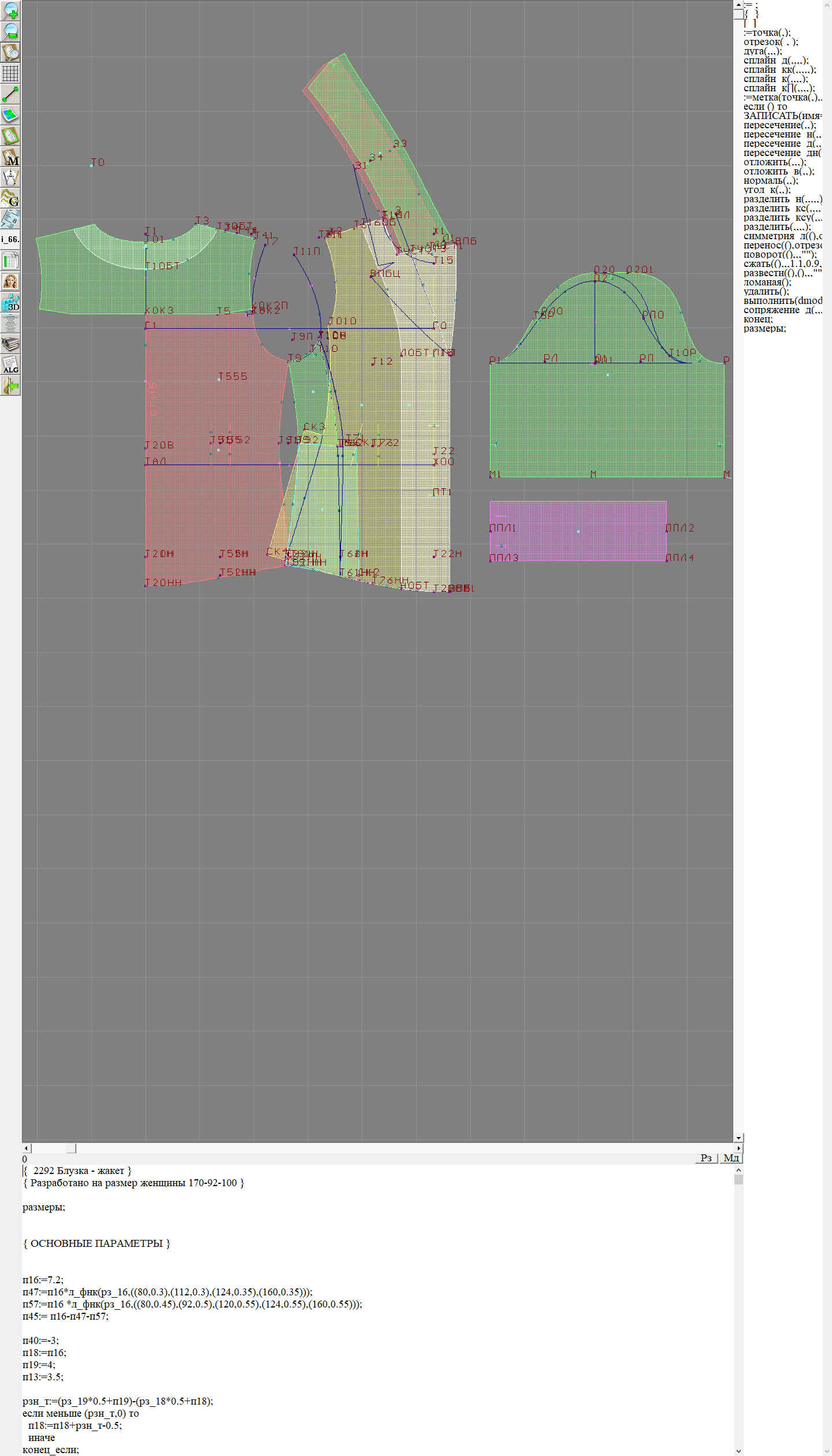The height and width of the screenshot is (1456, 832).
Task: Open the 3D view icon
Action: 10,303
